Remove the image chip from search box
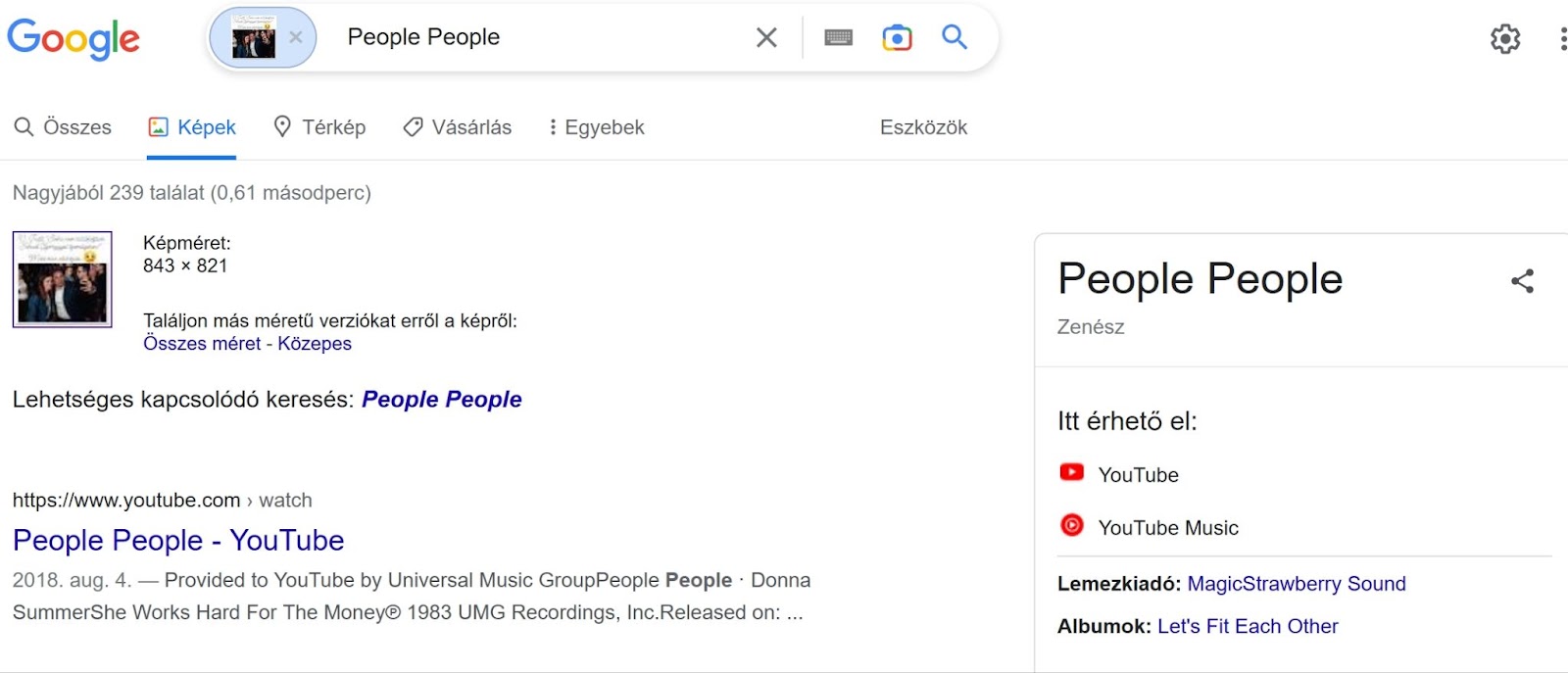The width and height of the screenshot is (1568, 673). (295, 37)
